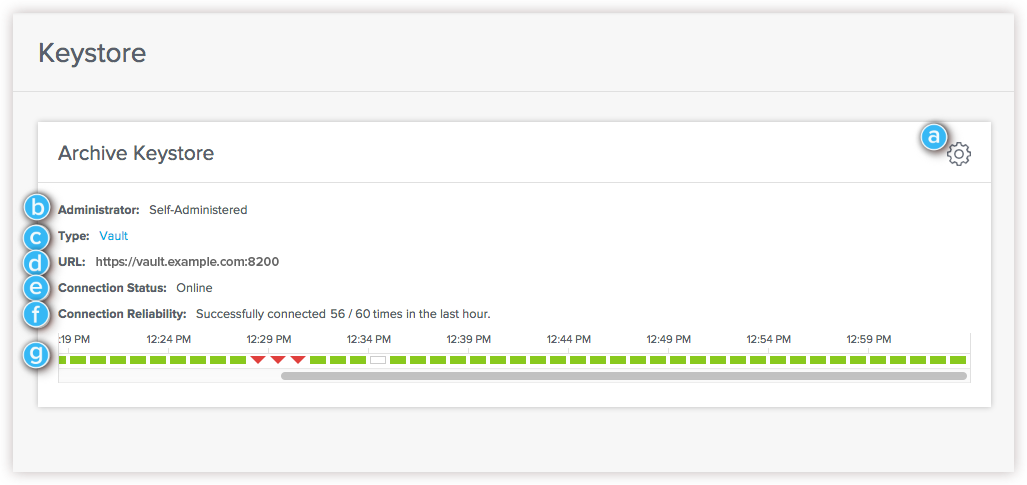Click the 12:54 PM timeline label
Image resolution: width=1027 pixels, height=485 pixels.
click(x=769, y=340)
